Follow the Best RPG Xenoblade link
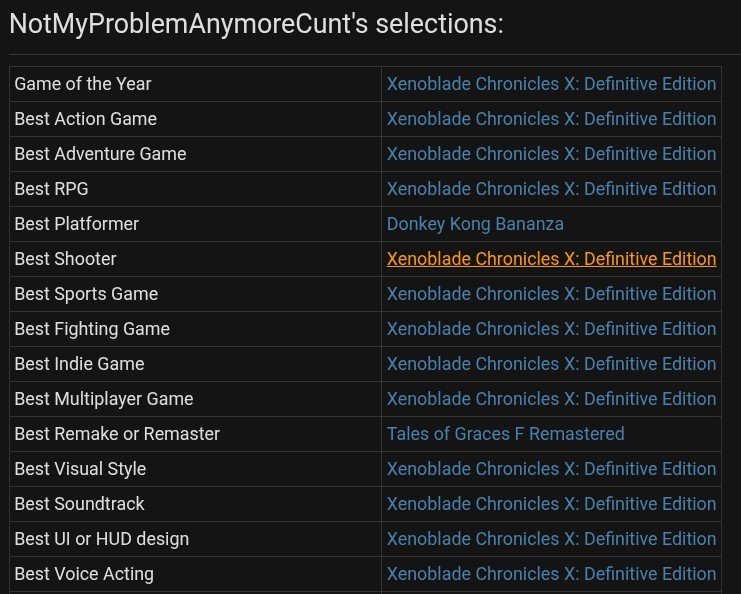This screenshot has width=741, height=594. click(551, 189)
